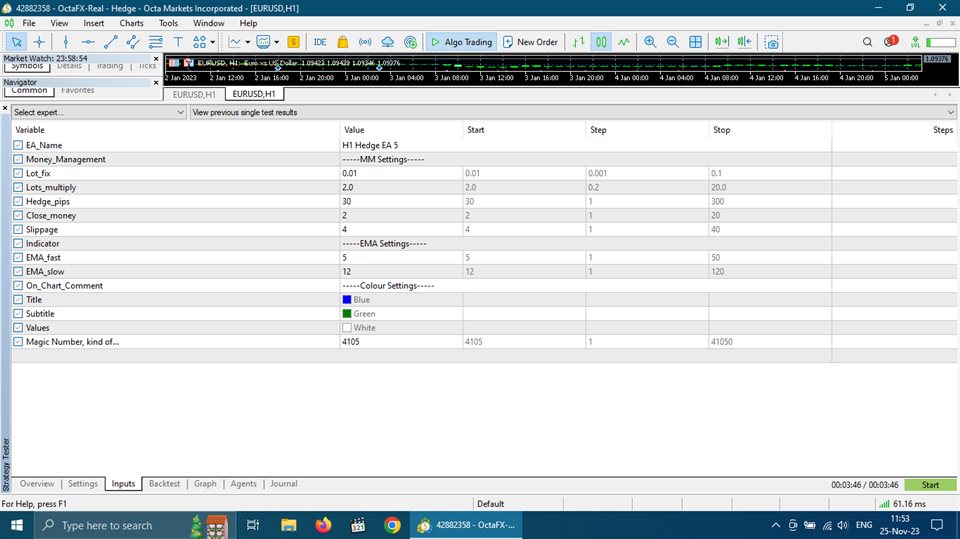Expand the View previous single test results dropdown
Image resolution: width=960 pixels, height=539 pixels.
click(x=573, y=112)
